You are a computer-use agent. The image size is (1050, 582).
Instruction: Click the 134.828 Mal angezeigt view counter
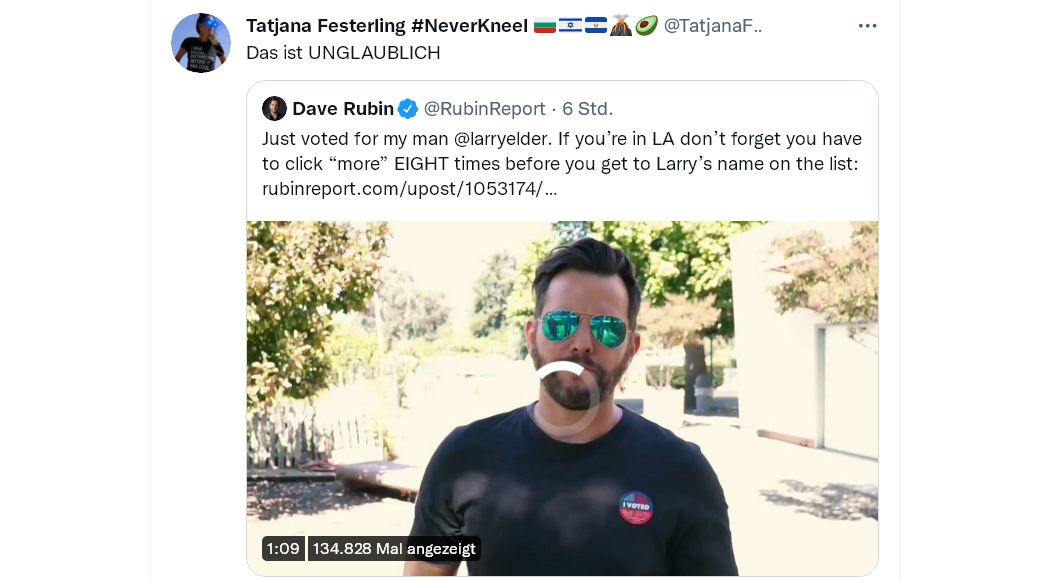point(394,549)
